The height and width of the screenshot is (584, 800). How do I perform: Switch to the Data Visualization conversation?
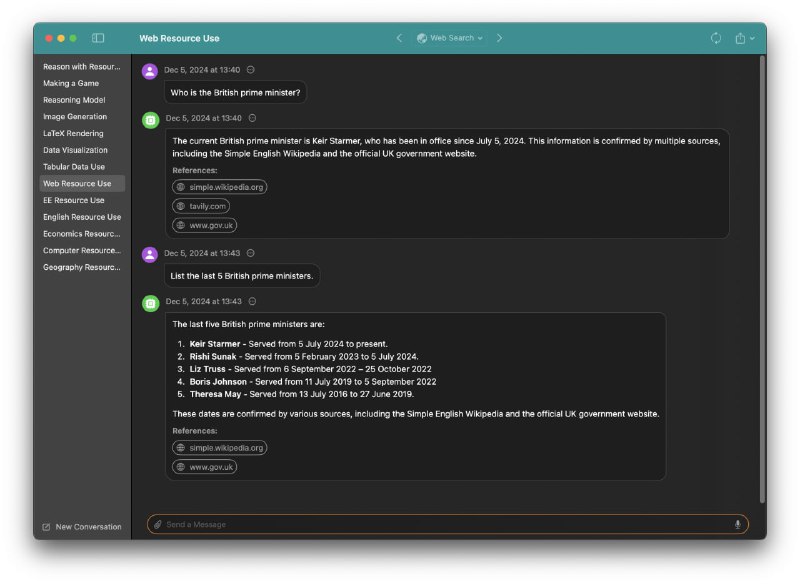(75, 150)
